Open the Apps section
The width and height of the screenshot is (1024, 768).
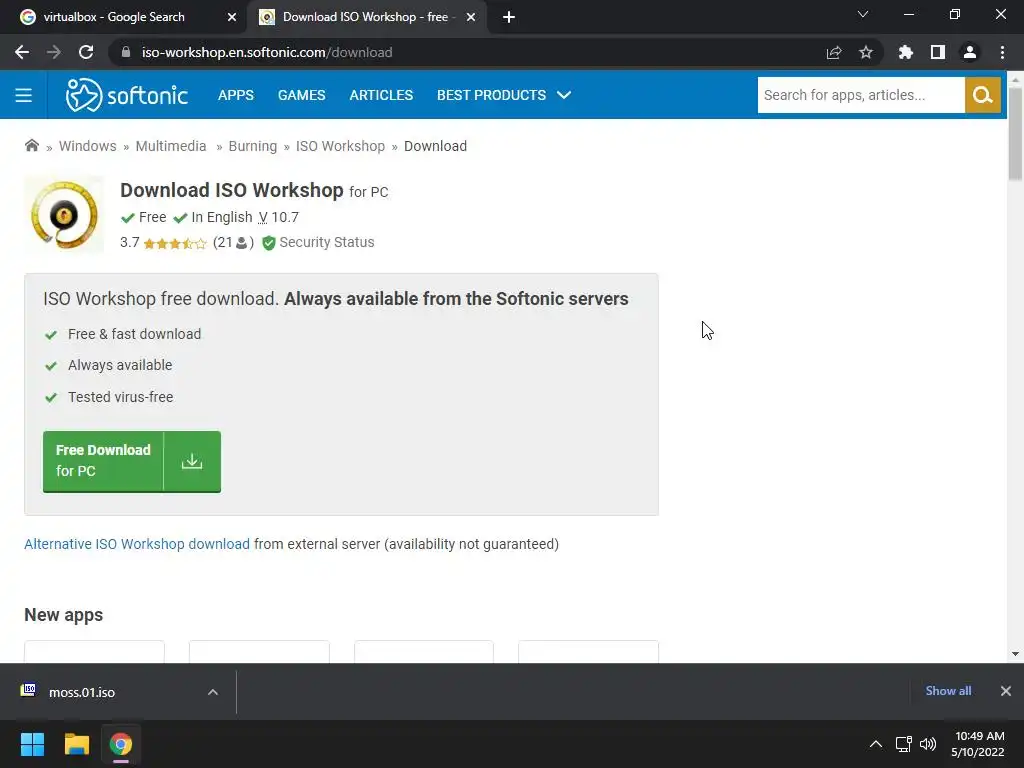coord(236,95)
